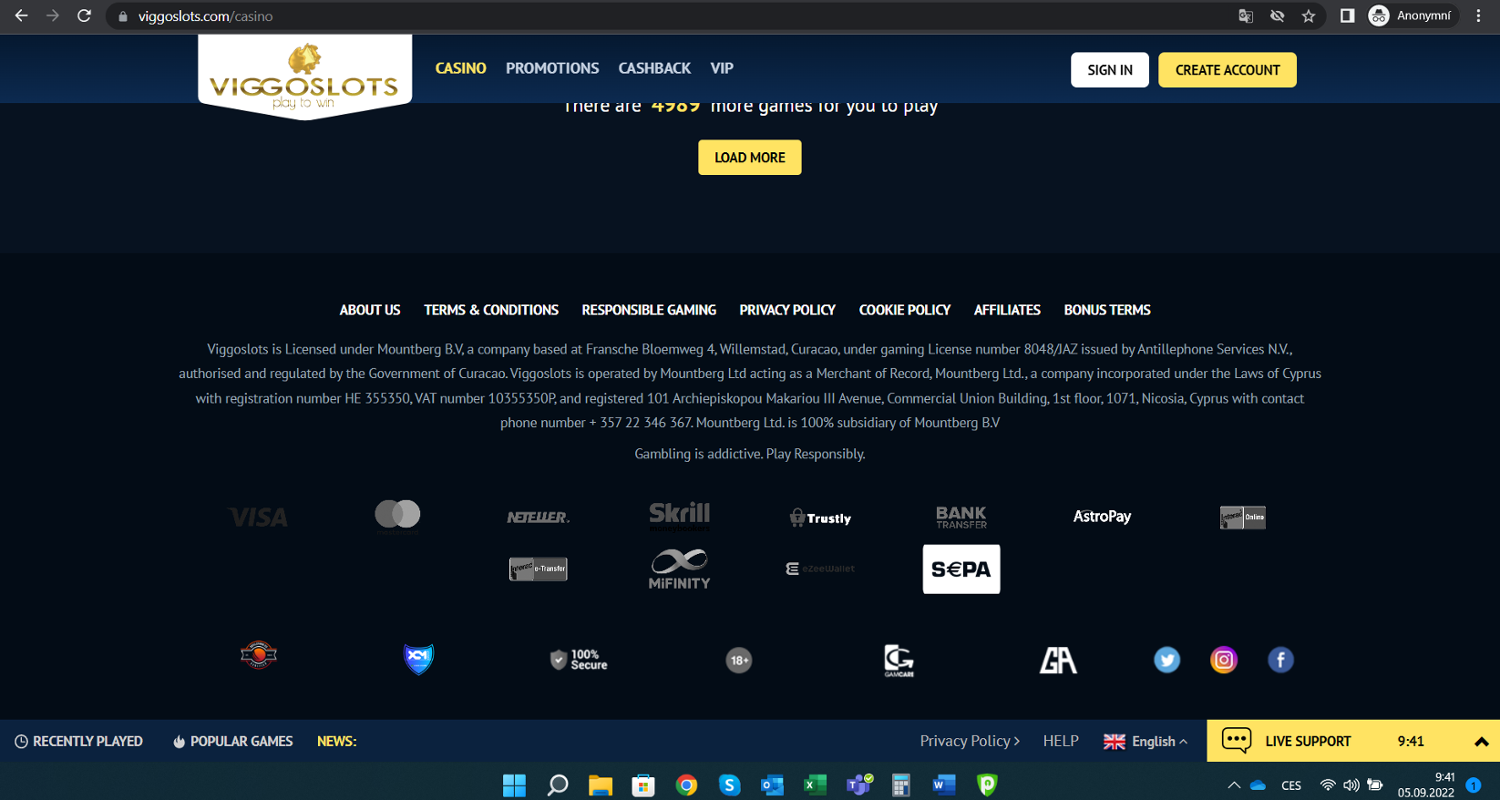Show hidden system tray icons
The width and height of the screenshot is (1500, 800).
1234,785
